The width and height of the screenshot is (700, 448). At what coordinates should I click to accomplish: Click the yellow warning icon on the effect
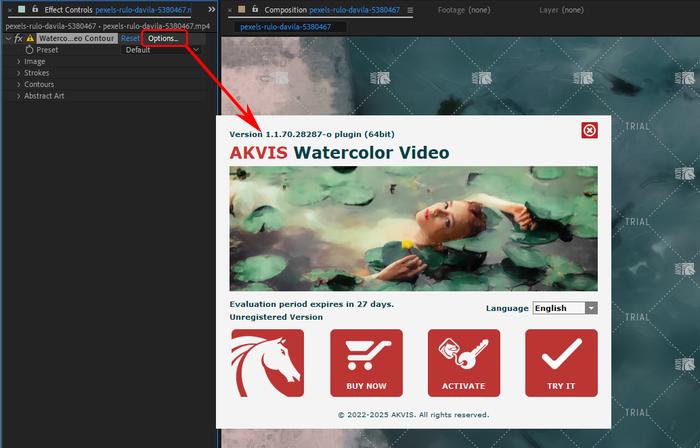[30, 38]
